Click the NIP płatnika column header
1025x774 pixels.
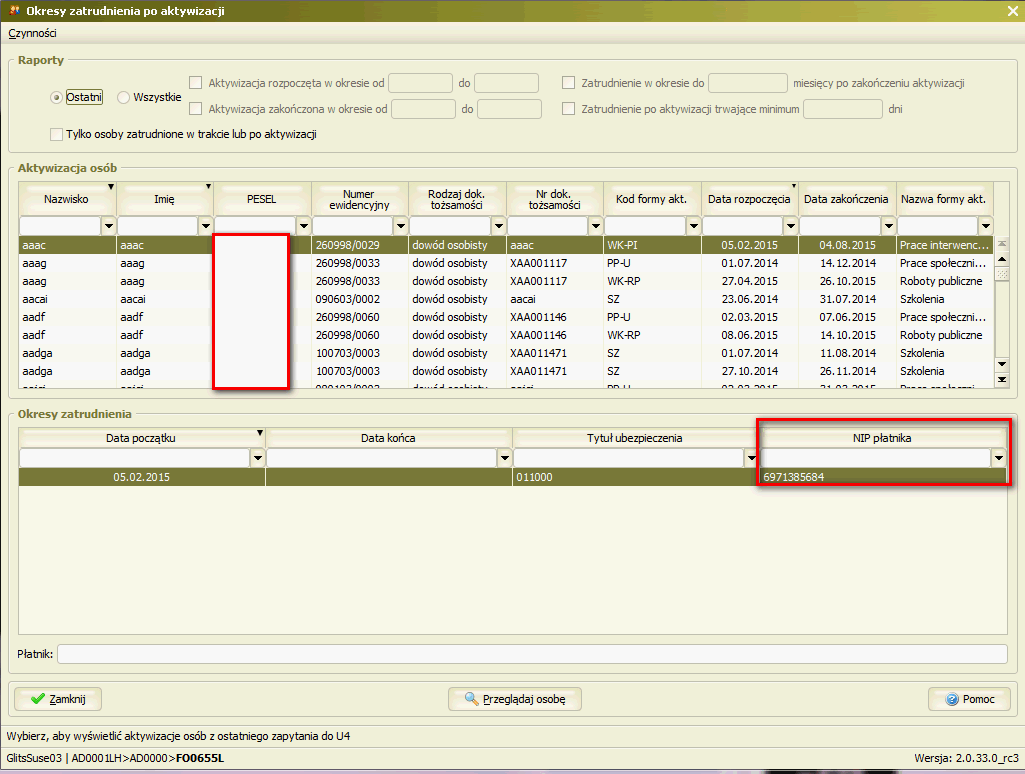(882, 438)
